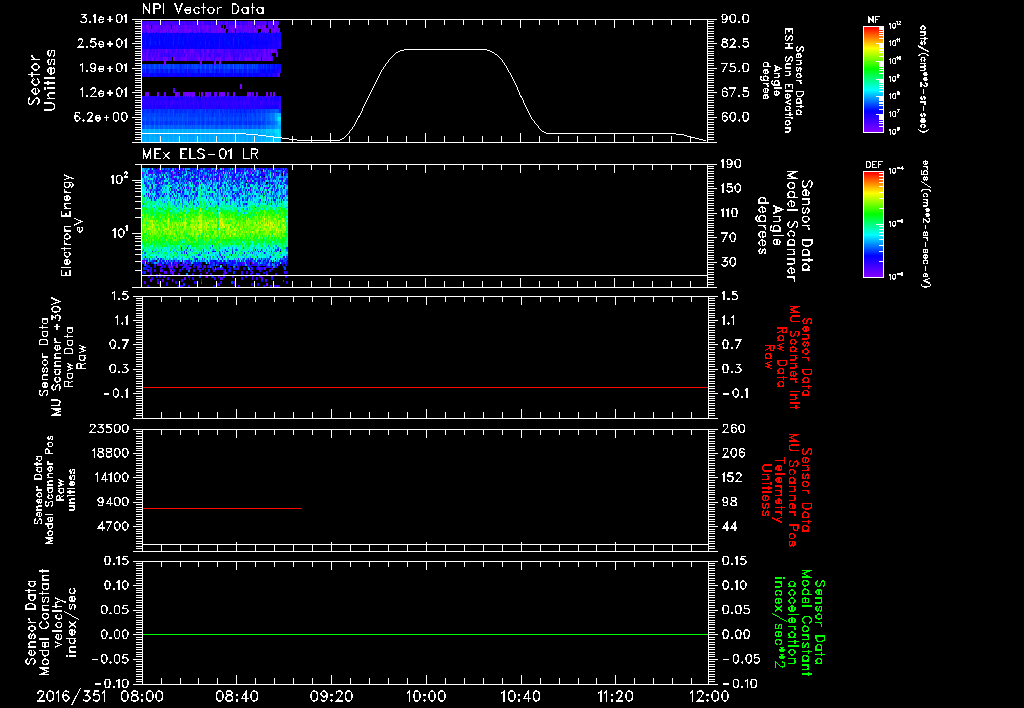Click the "ESH Sun Elevation Angle degree" axis title
The image size is (1024, 708).
click(x=781, y=80)
